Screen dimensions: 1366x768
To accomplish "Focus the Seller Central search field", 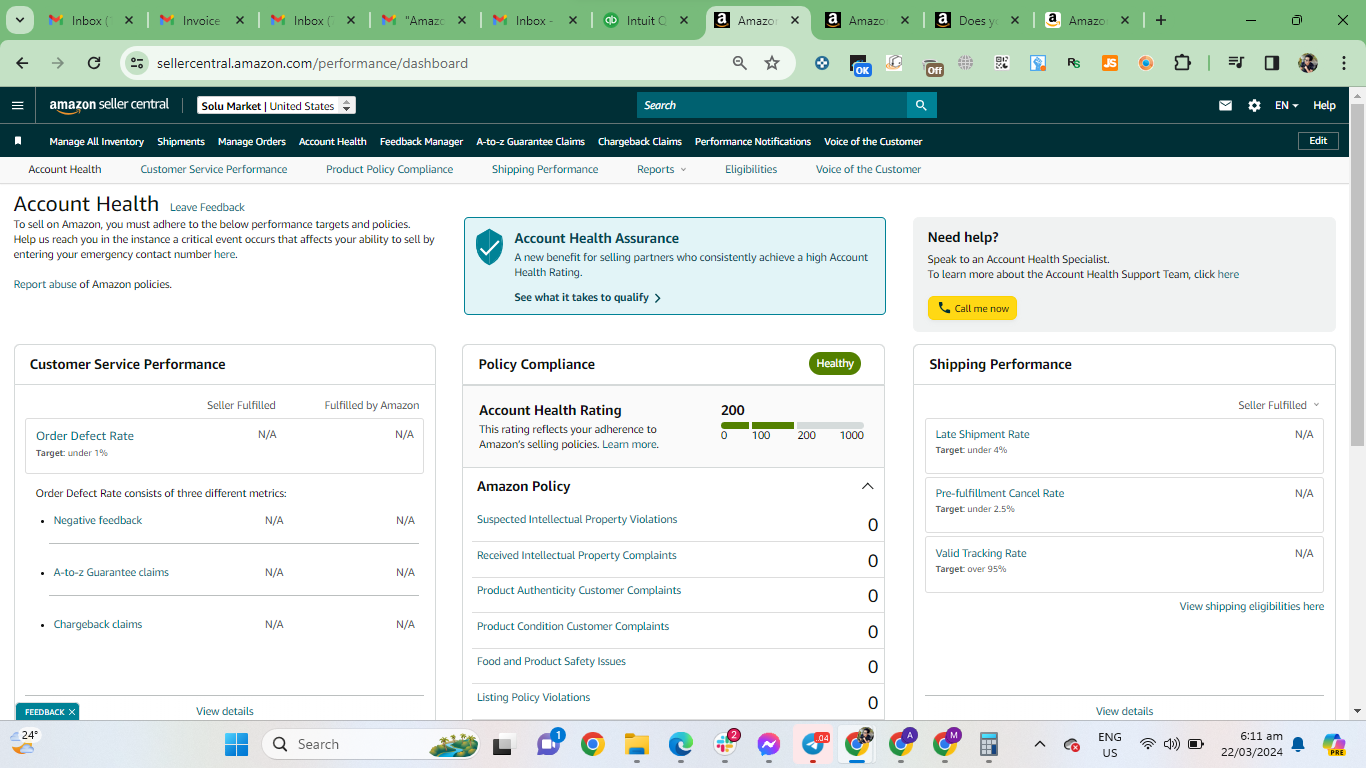I will pos(772,105).
